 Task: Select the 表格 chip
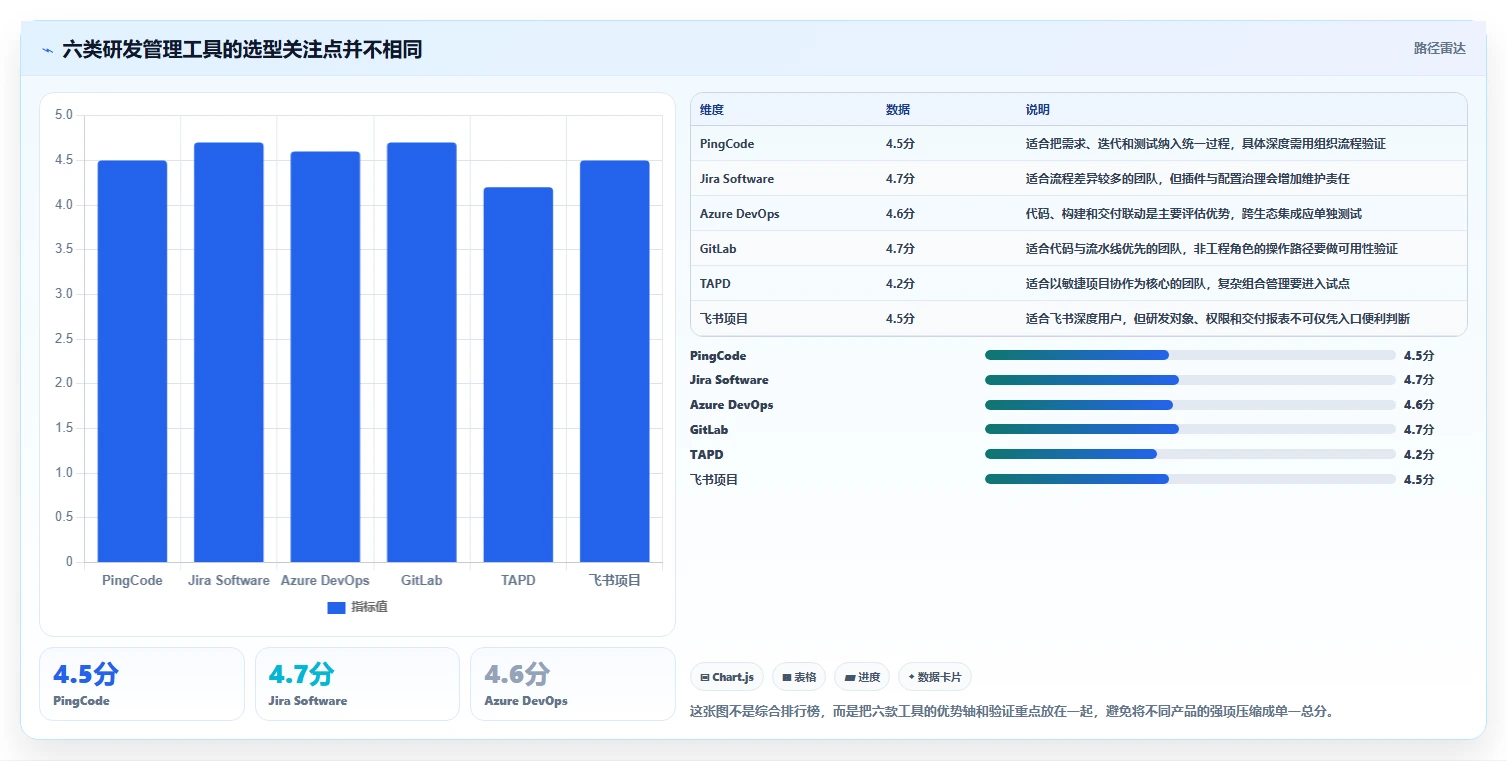pos(799,677)
